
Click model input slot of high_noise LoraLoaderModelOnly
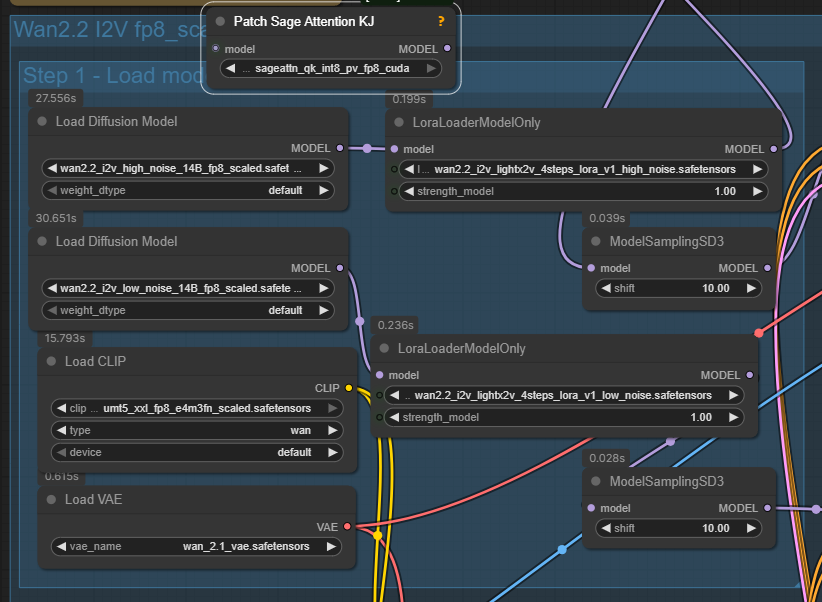394,149
